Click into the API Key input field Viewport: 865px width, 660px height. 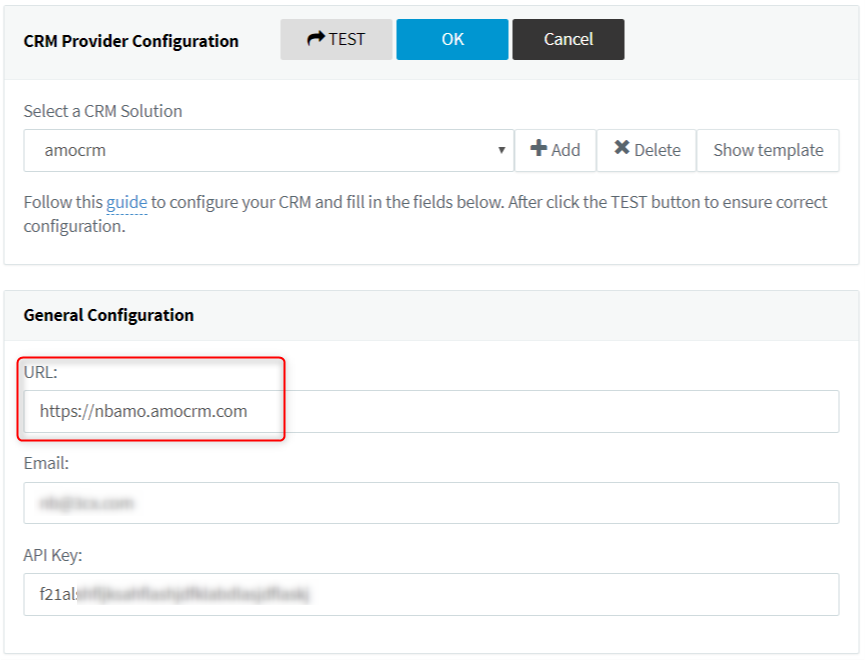click(430, 594)
